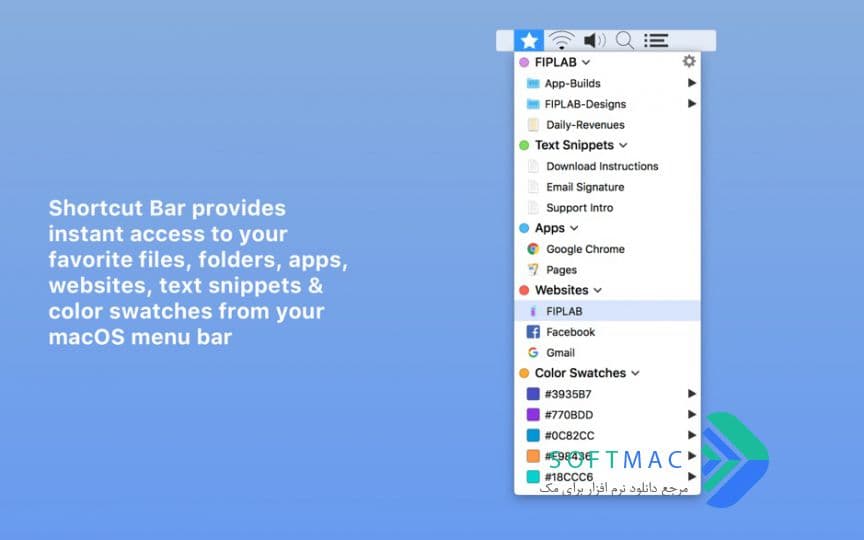Choose the Email Signature snippet

click(608, 187)
